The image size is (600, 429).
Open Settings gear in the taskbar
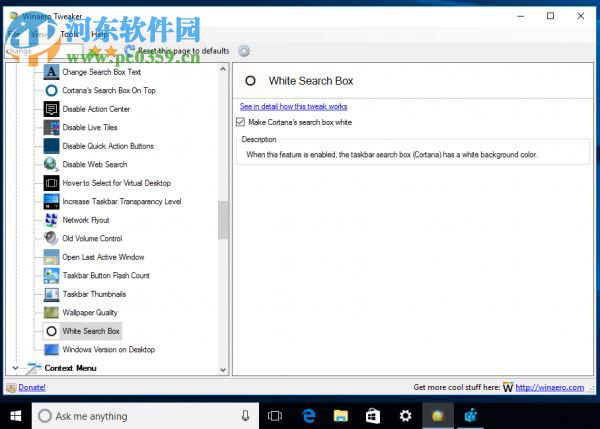405,416
